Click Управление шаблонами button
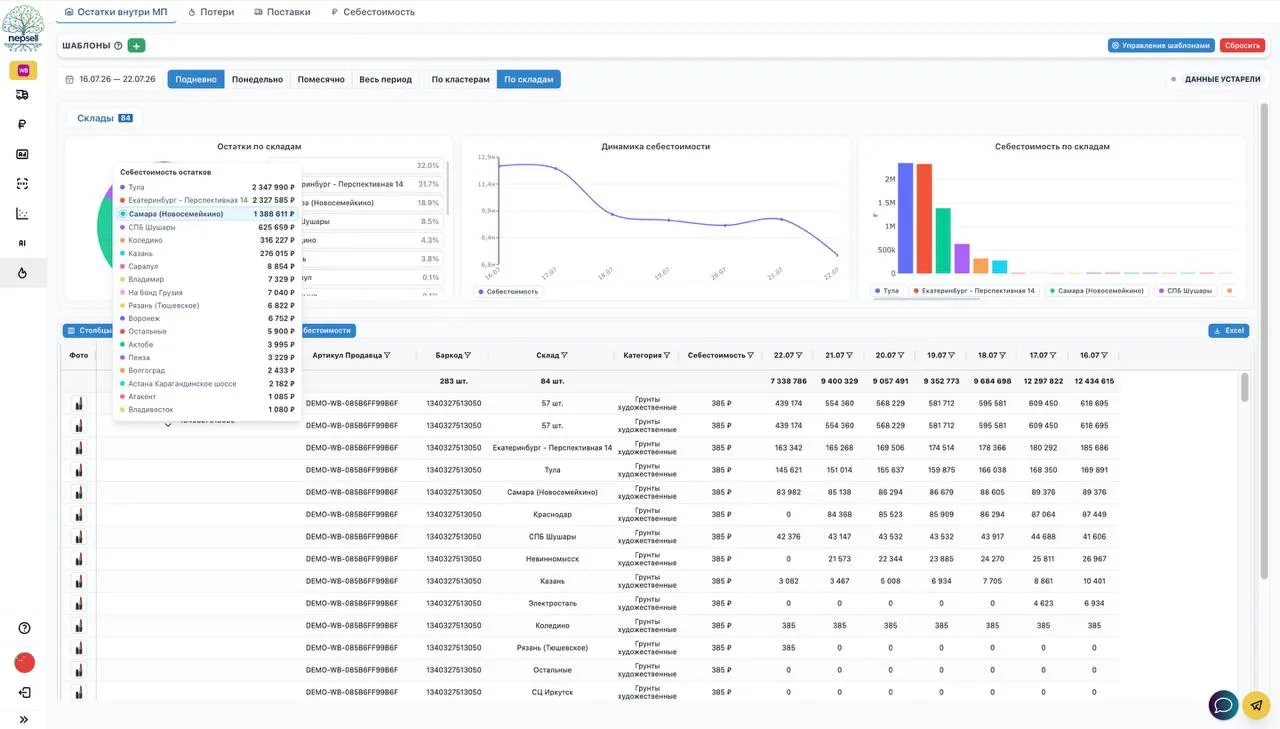The image size is (1280, 729). (x=1161, y=45)
